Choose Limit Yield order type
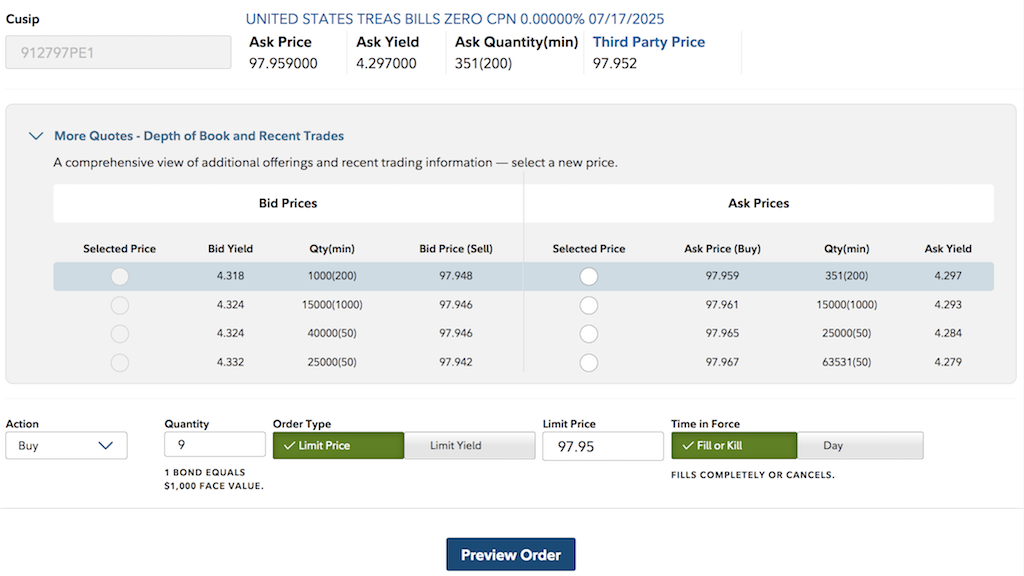This screenshot has height=576, width=1024. 470,446
